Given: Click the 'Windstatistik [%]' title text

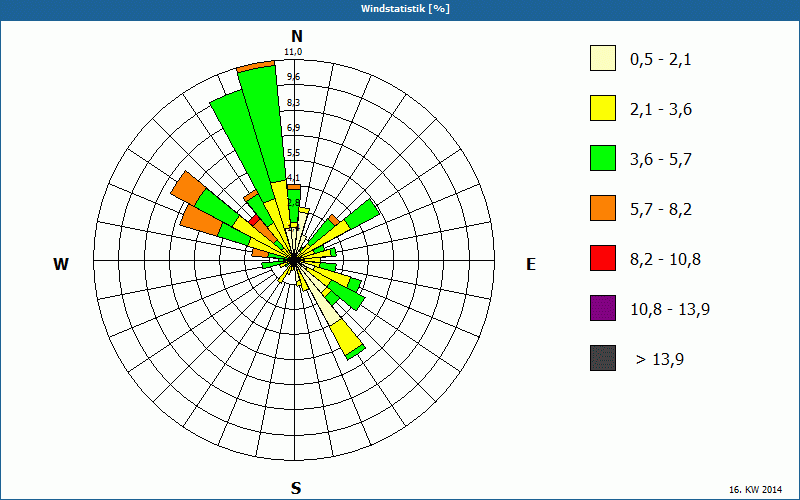Looking at the screenshot, I should pos(405,9).
